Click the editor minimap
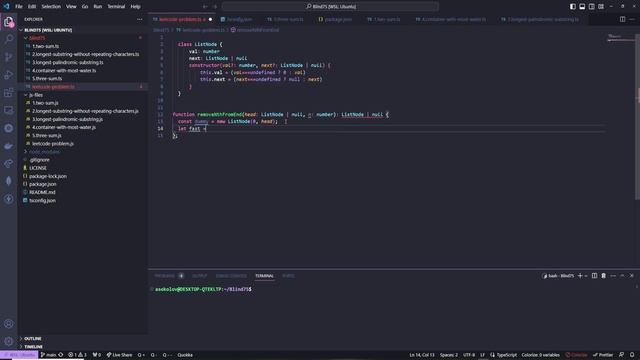 620,38
